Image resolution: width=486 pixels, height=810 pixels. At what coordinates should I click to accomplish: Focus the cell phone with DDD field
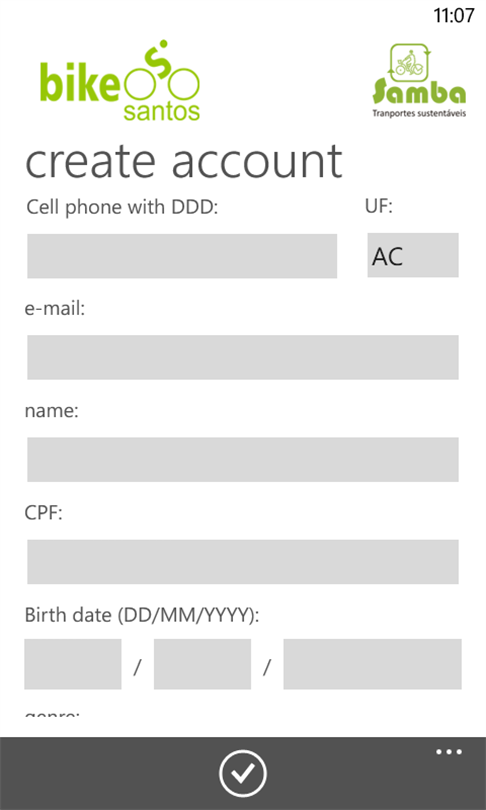(x=182, y=256)
